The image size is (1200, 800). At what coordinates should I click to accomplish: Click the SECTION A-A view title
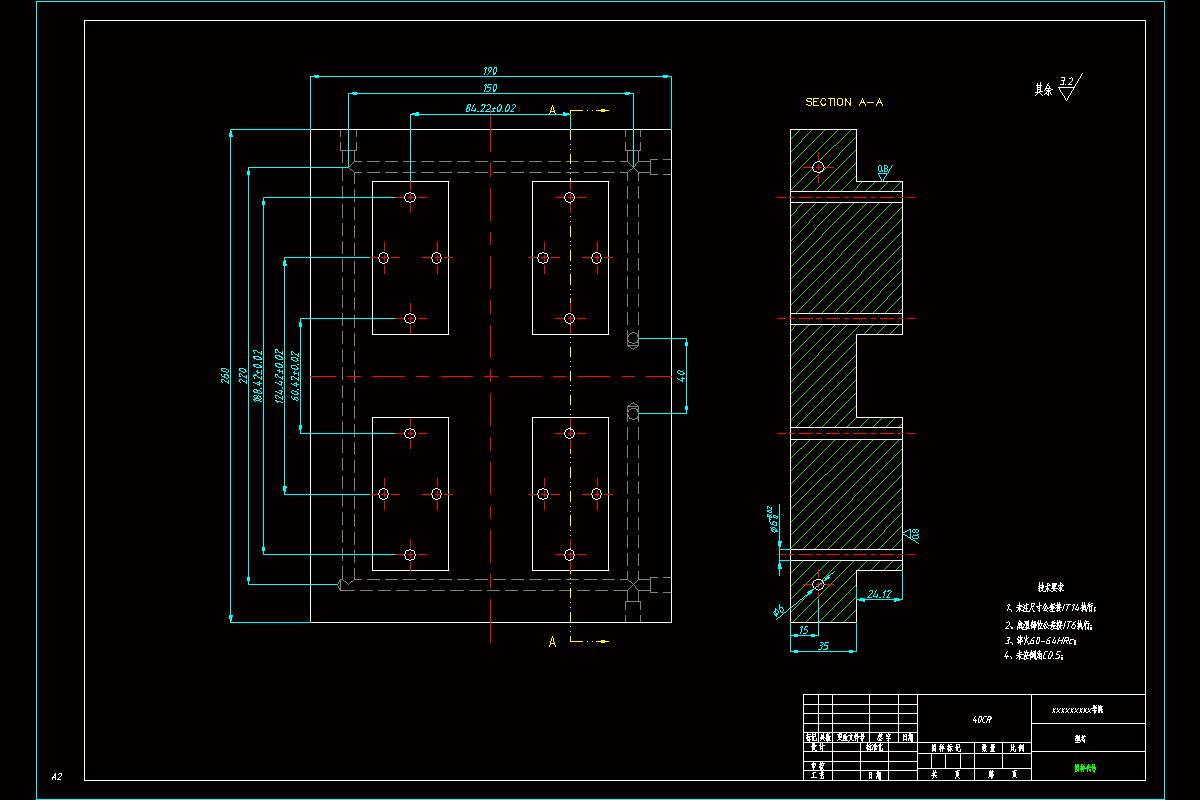point(844,102)
